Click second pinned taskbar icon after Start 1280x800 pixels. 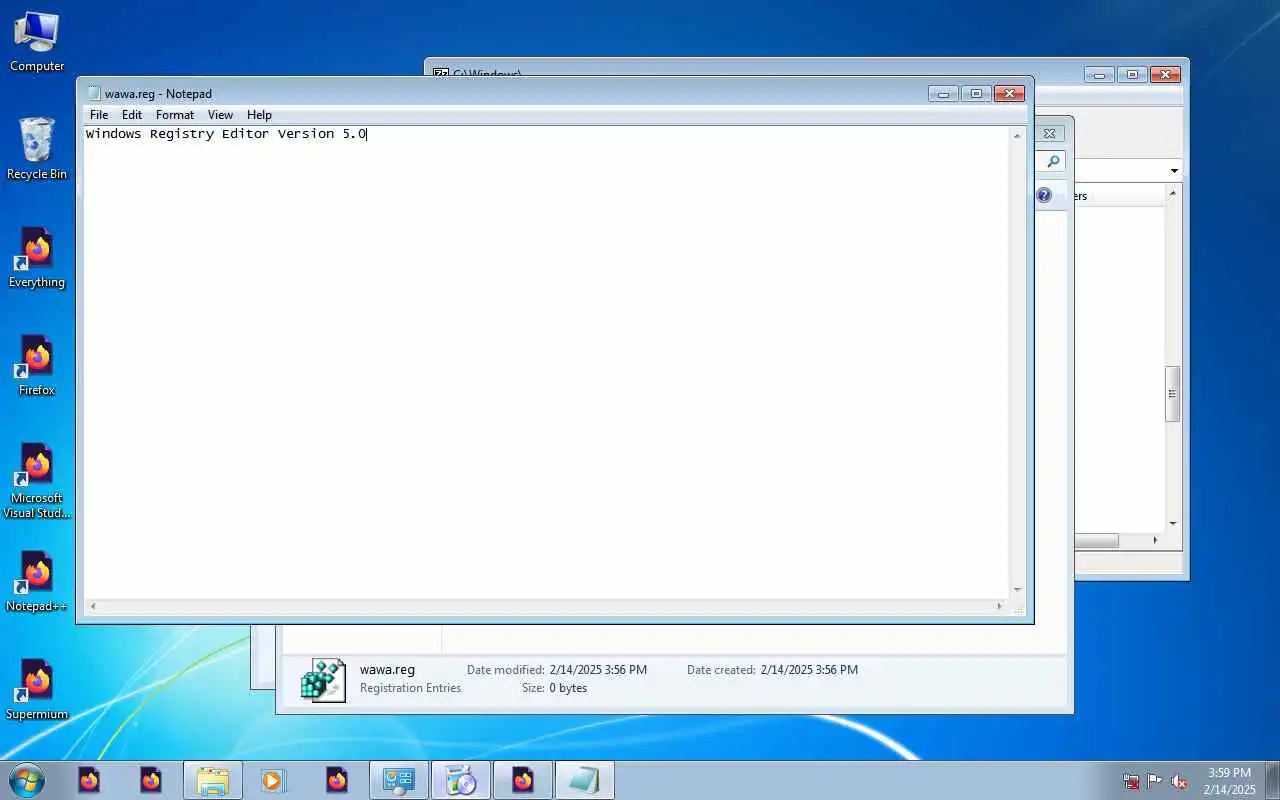pyautogui.click(x=151, y=780)
